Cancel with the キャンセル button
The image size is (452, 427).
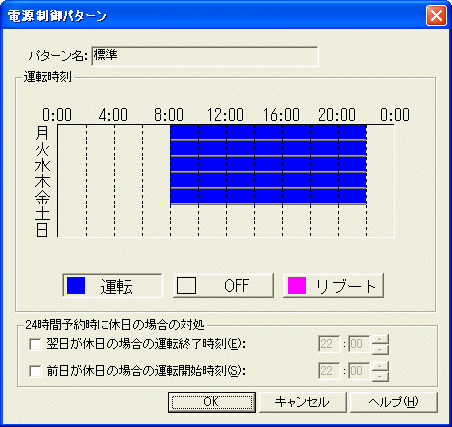pyautogui.click(x=303, y=402)
